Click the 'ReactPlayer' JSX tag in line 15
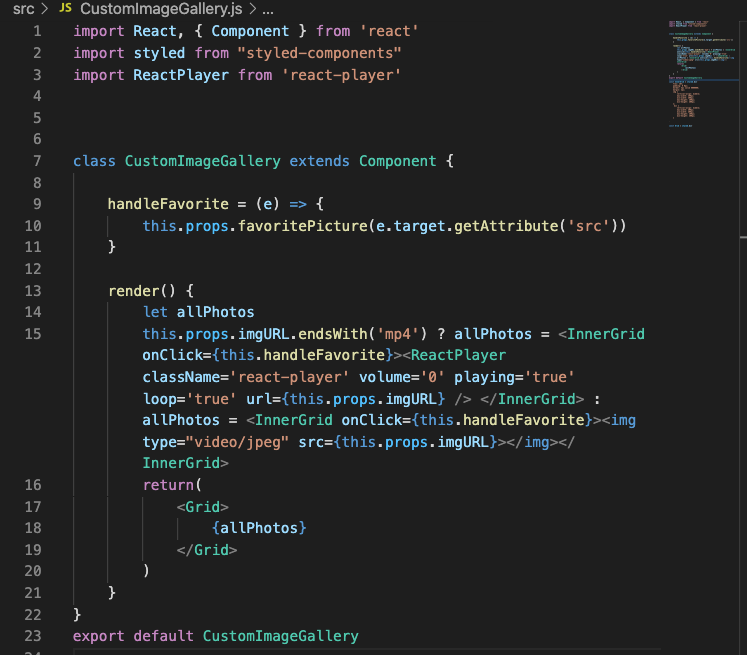The width and height of the screenshot is (747, 655). (458, 355)
